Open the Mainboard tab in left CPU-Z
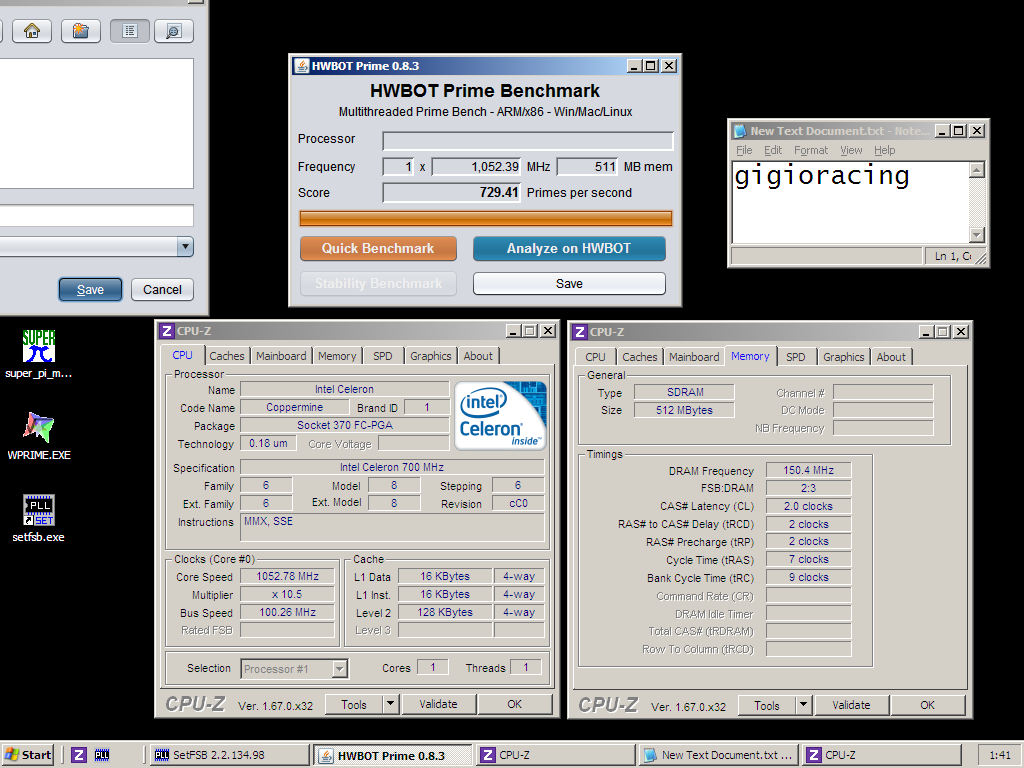Viewport: 1024px width, 768px height. point(281,356)
